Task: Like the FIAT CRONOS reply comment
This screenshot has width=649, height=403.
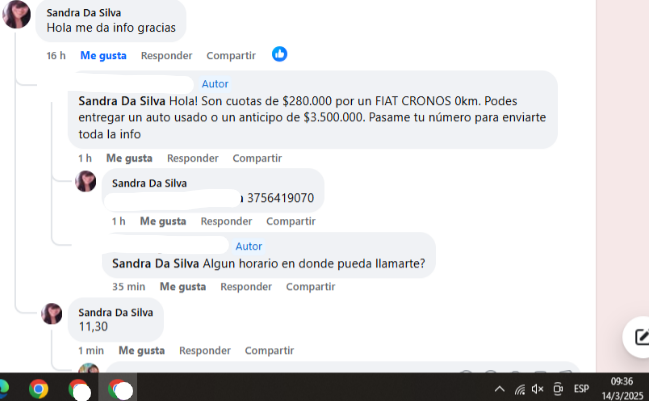Action: [129, 158]
